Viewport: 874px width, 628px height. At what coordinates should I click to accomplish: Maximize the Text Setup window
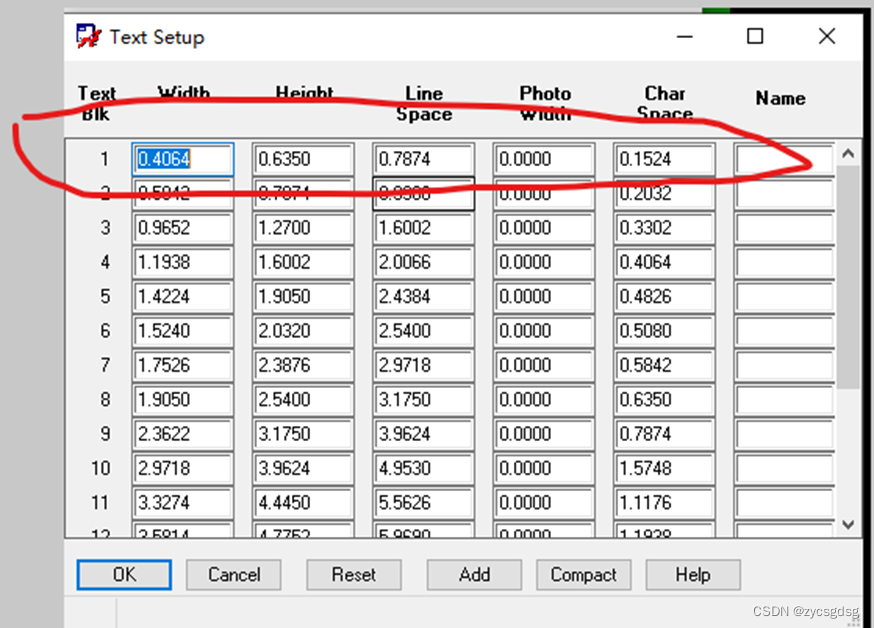755,37
